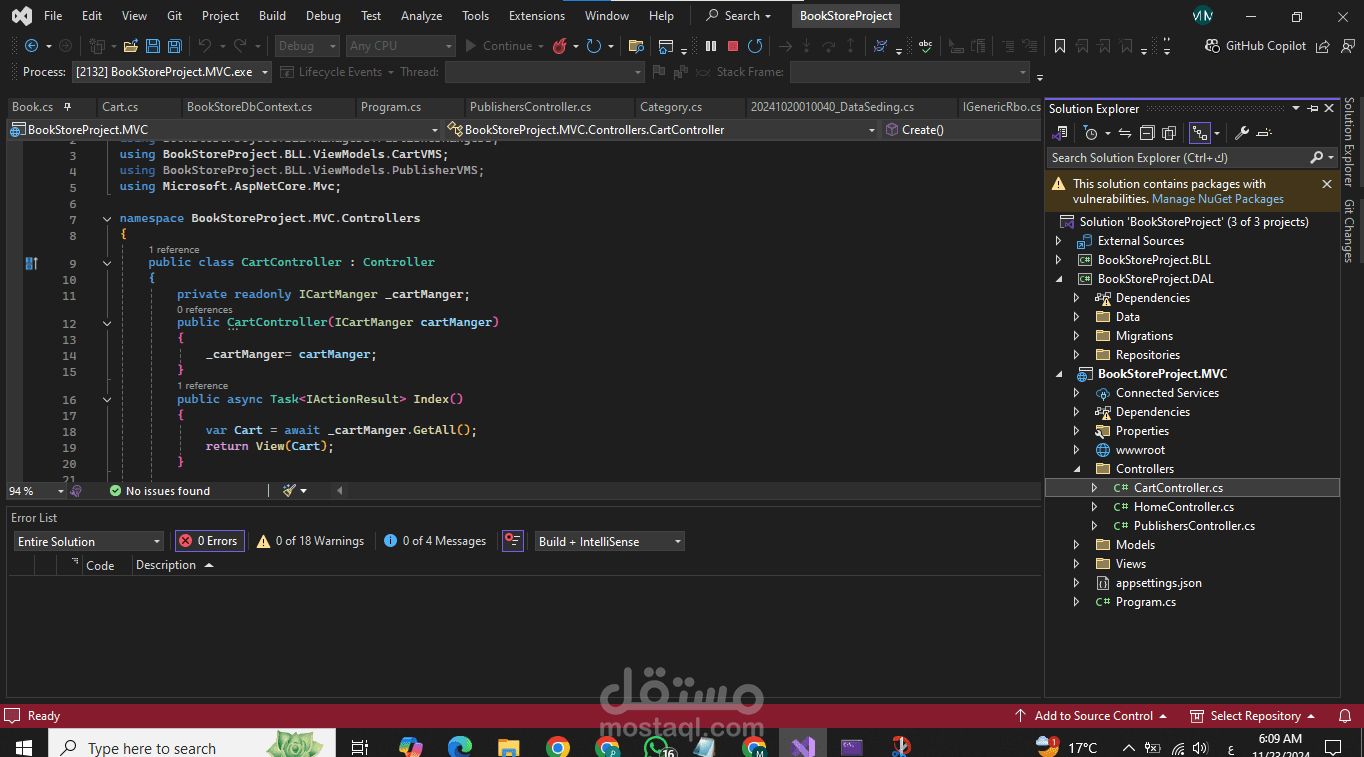Click Show All Files in Solution Explorer

point(1168,133)
